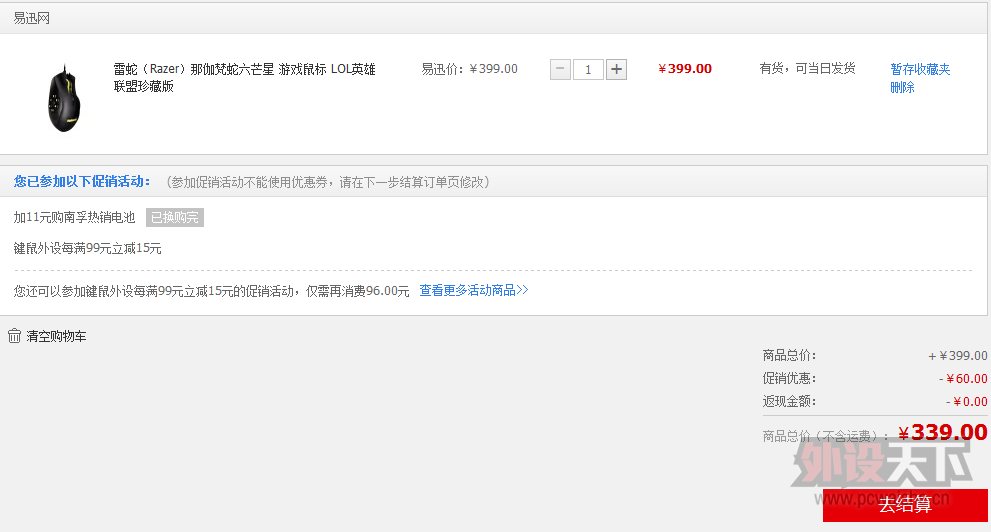Click 您已参加以下促销活动 heading

pos(82,181)
